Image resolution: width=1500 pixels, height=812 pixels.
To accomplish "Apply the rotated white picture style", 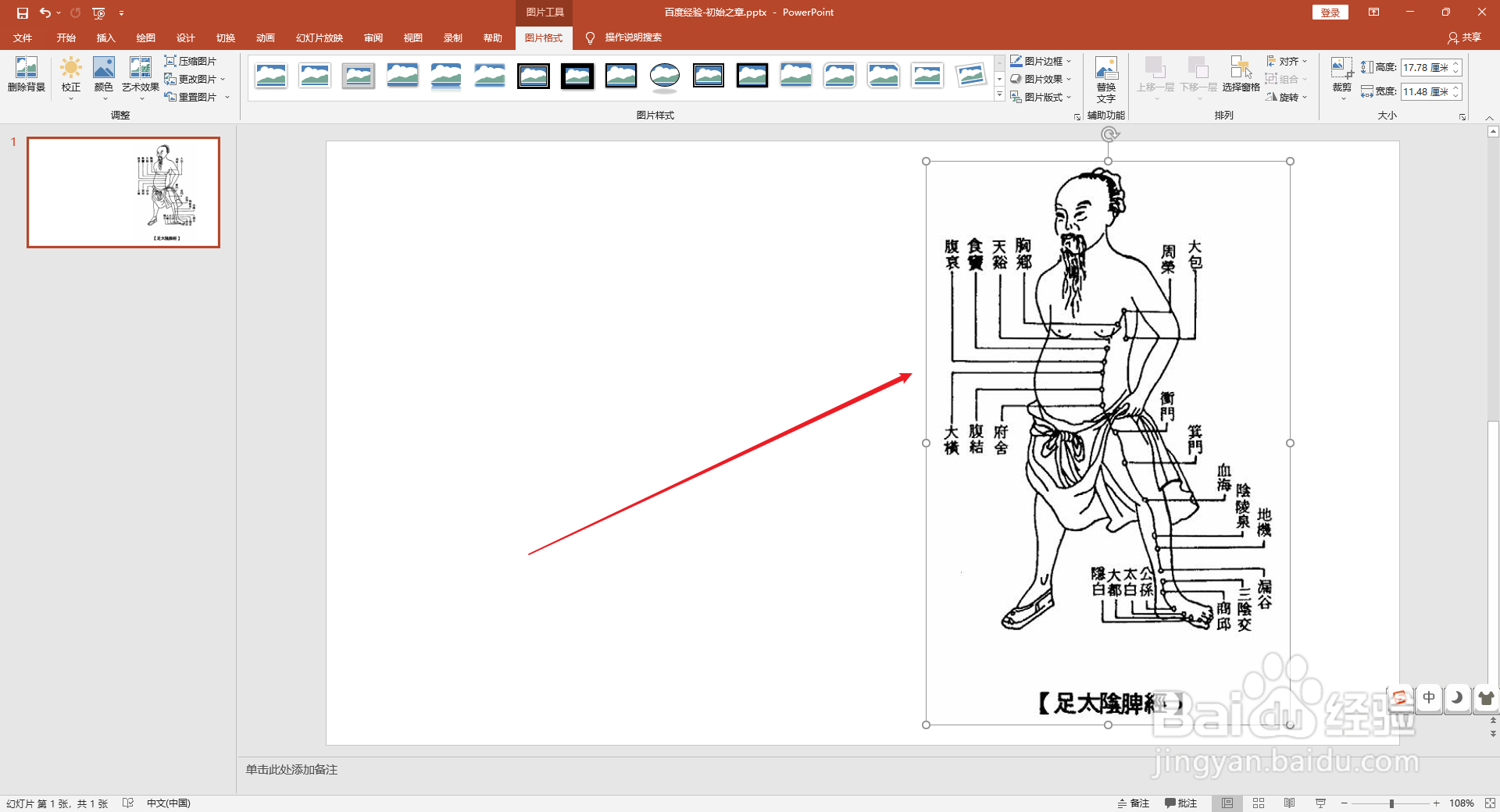I will coord(971,76).
